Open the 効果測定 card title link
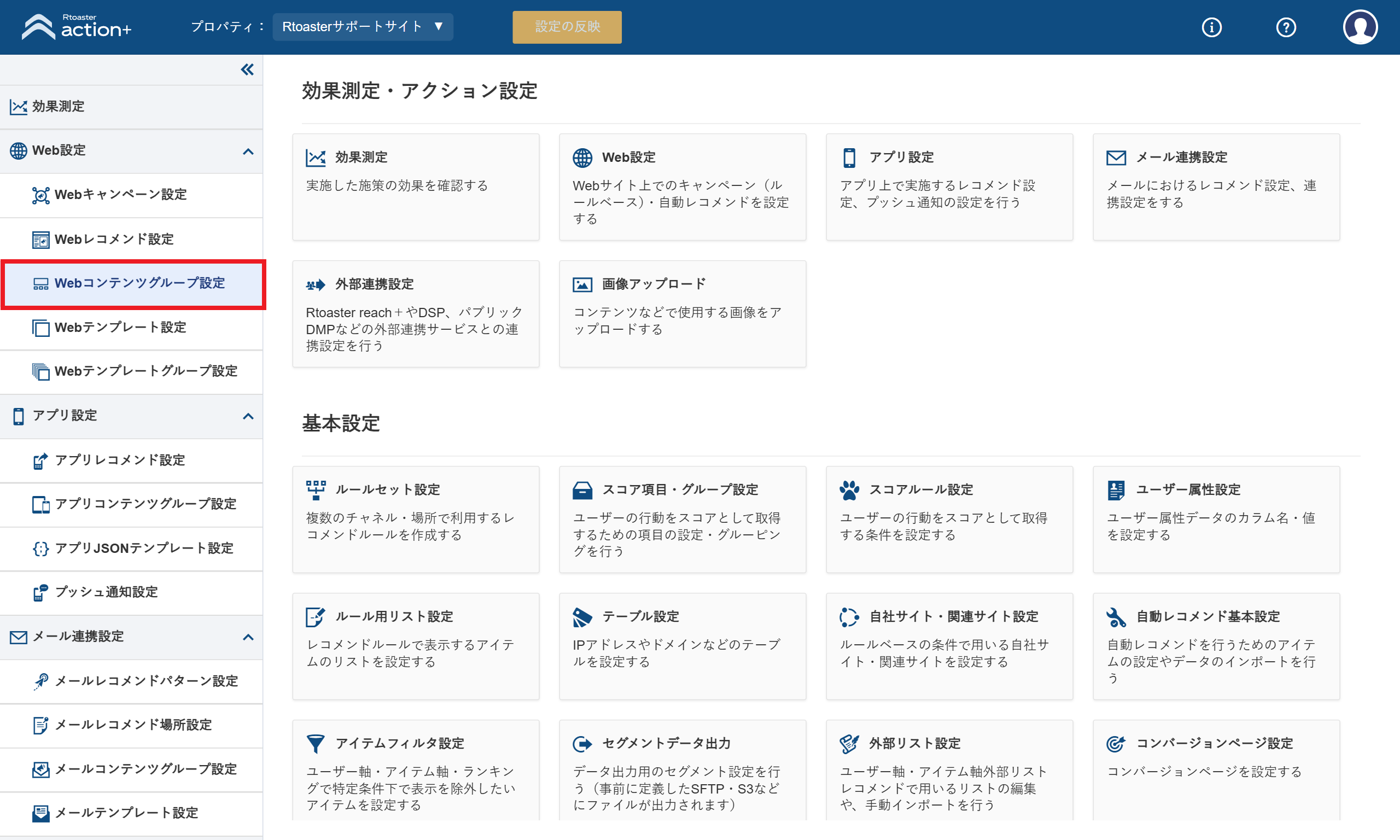The width and height of the screenshot is (1400, 840). click(x=361, y=157)
